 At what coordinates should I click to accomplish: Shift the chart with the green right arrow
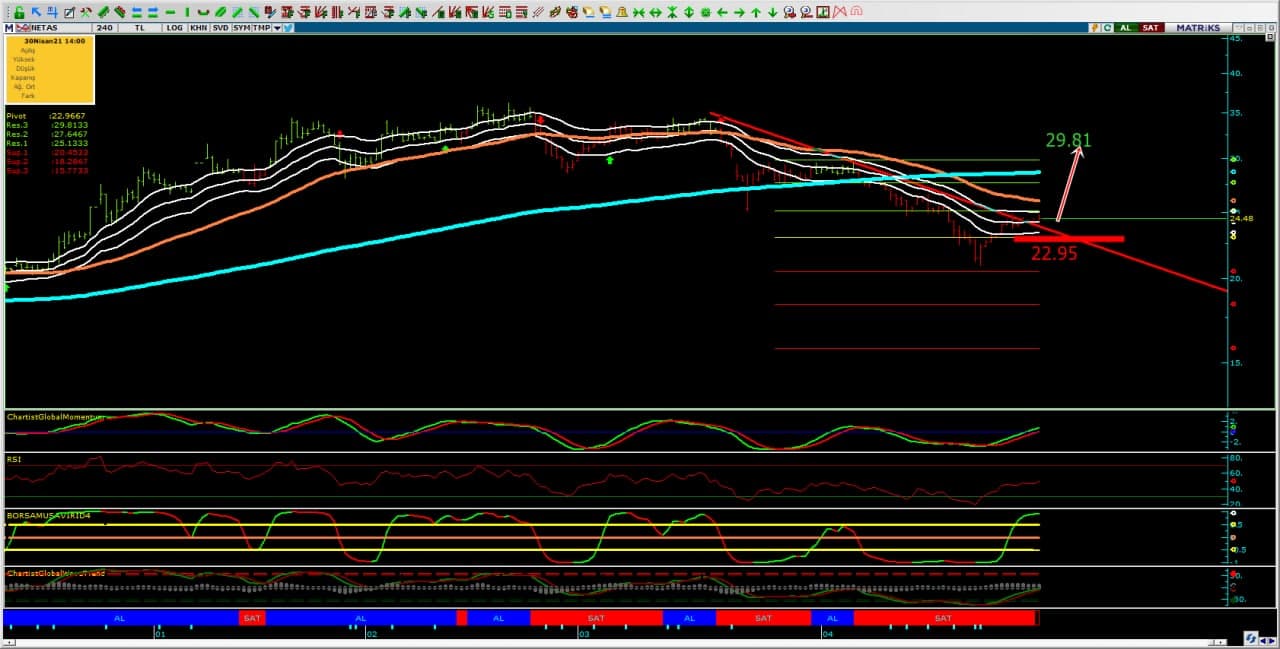tap(739, 12)
